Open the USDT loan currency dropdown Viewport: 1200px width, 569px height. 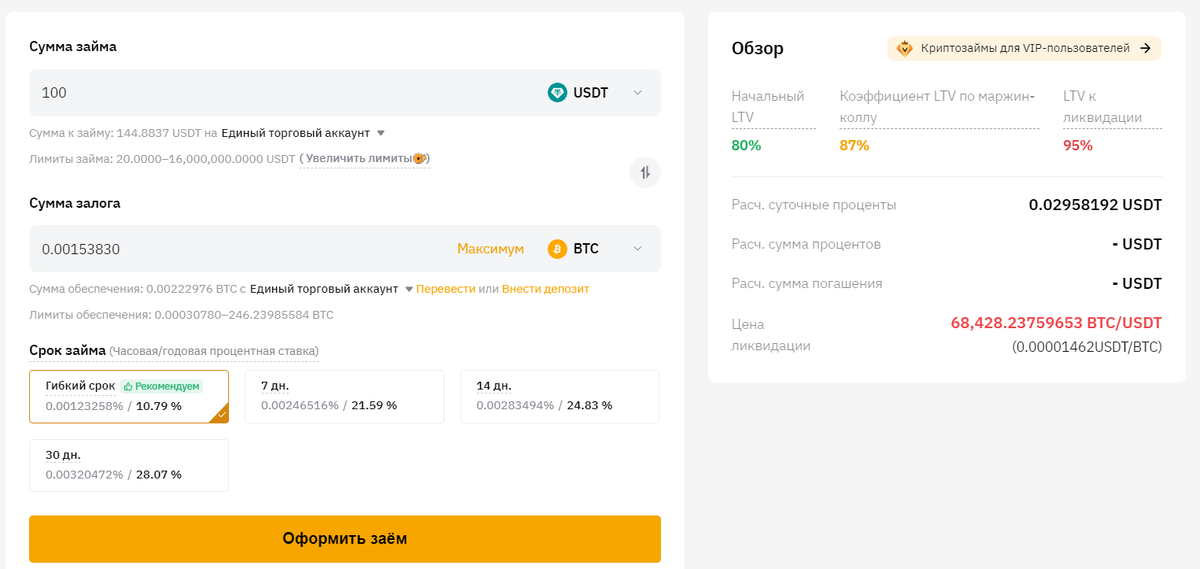pos(637,93)
